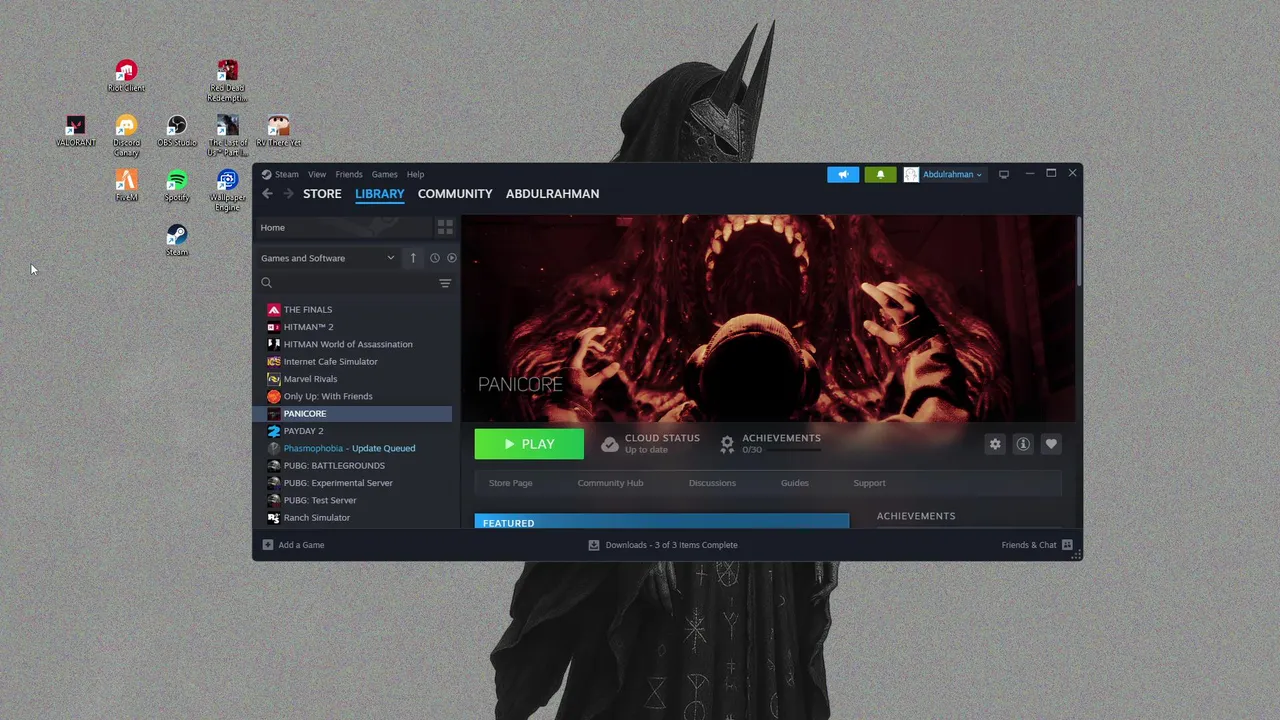Select VALORANT desktop shortcut
Screen dimensions: 1280x720
[x=75, y=131]
